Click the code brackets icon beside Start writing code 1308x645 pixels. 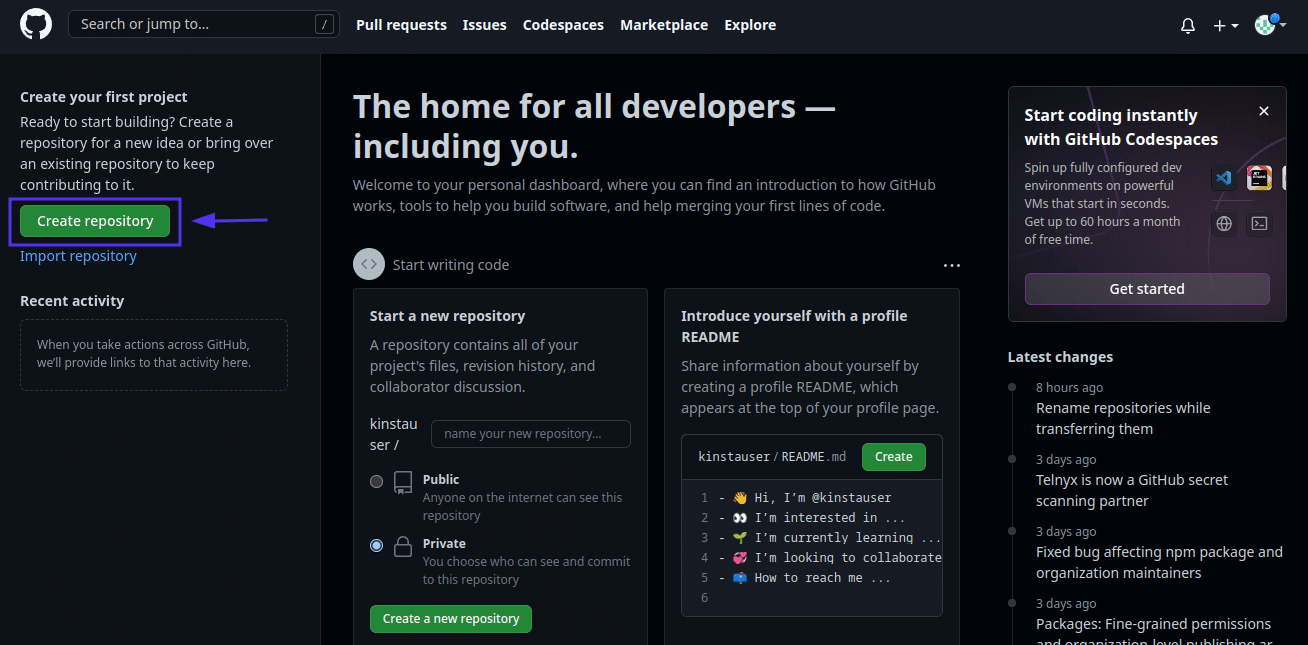pos(369,265)
